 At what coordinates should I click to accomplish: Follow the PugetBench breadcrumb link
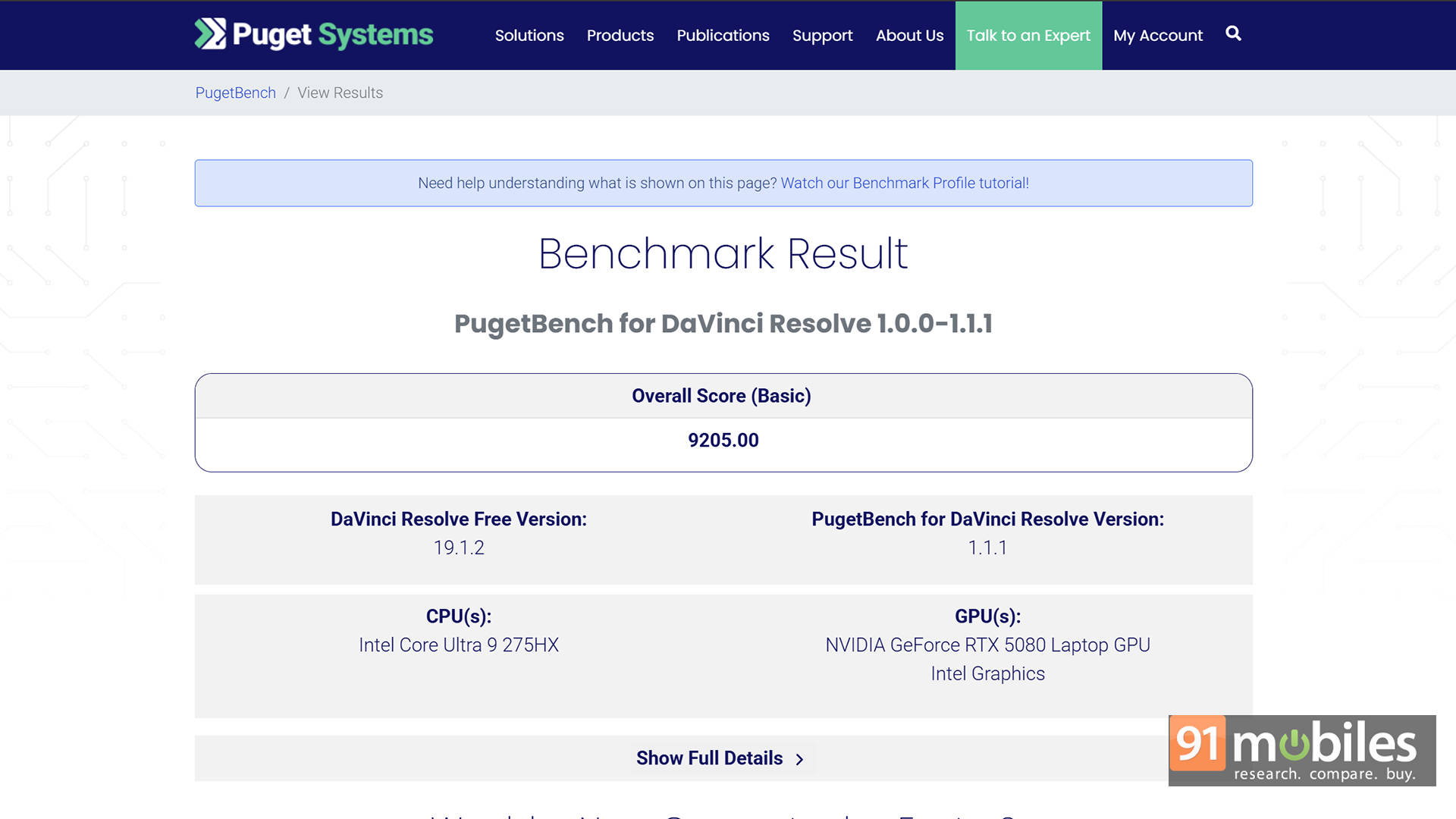click(236, 93)
